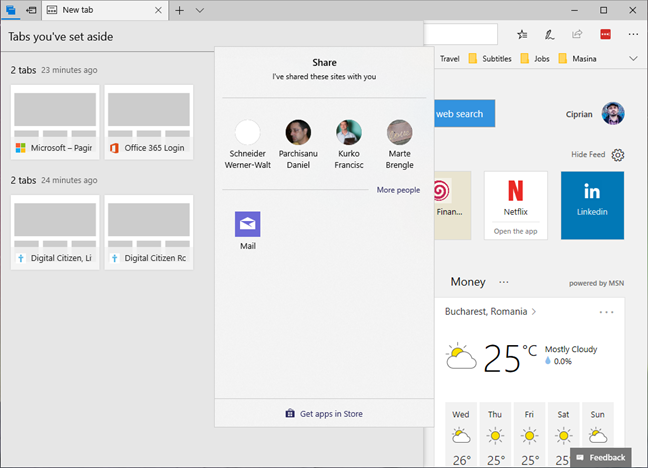Click Open the app under Netflix
This screenshot has height=468, width=648.
[x=516, y=232]
